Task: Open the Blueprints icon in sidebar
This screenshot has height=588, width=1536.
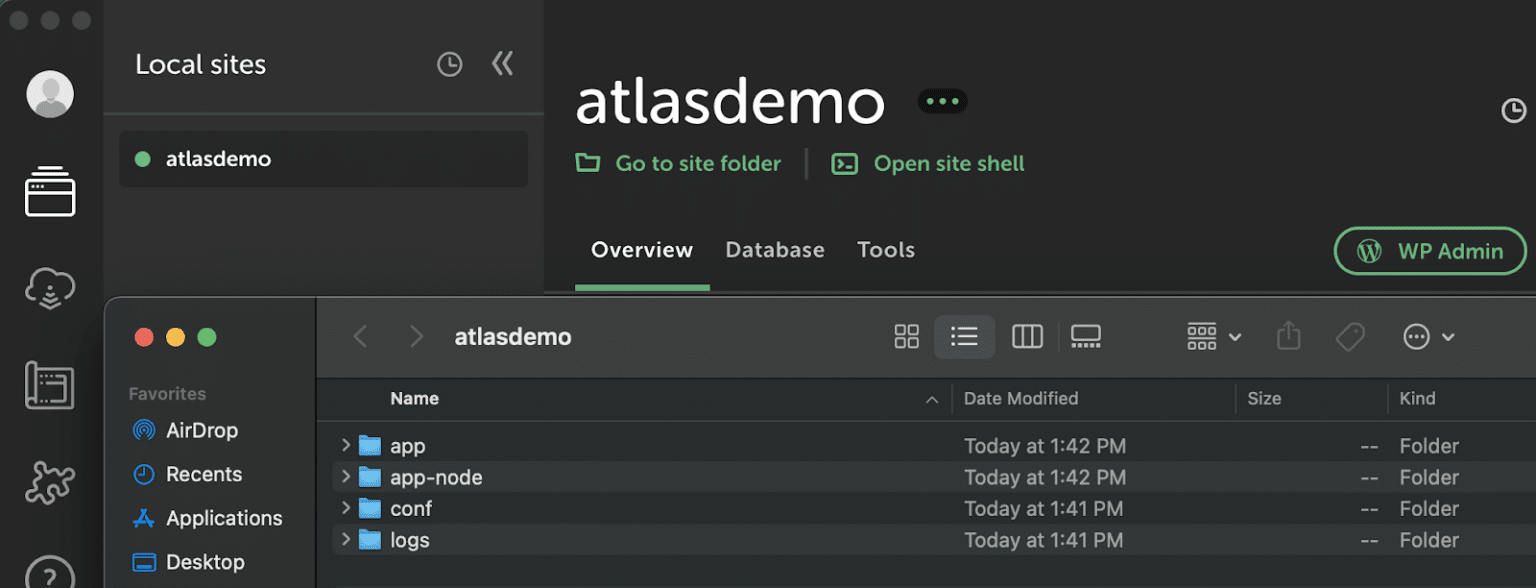Action: [50, 387]
